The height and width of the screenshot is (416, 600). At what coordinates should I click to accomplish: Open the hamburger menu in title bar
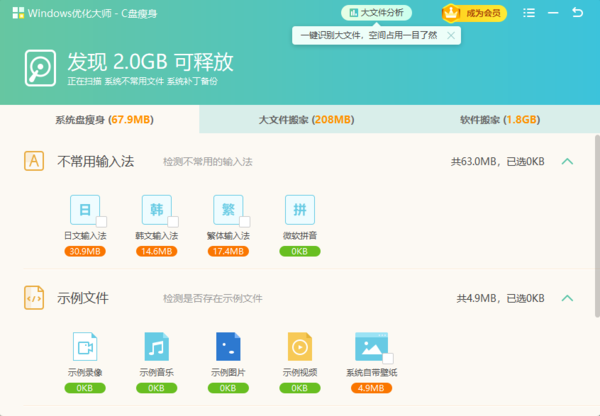[x=528, y=13]
